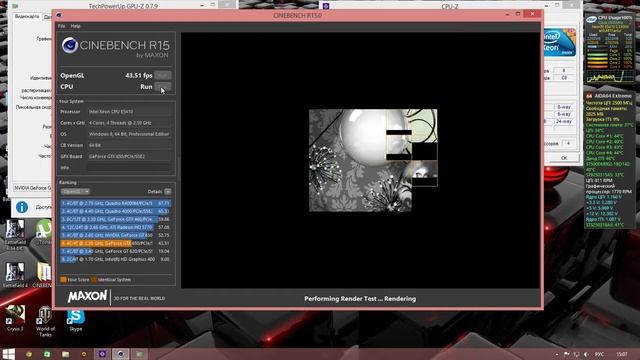Viewport: 640px width, 360px height.
Task: Click the Info input field in Your System
Action: click(129, 167)
